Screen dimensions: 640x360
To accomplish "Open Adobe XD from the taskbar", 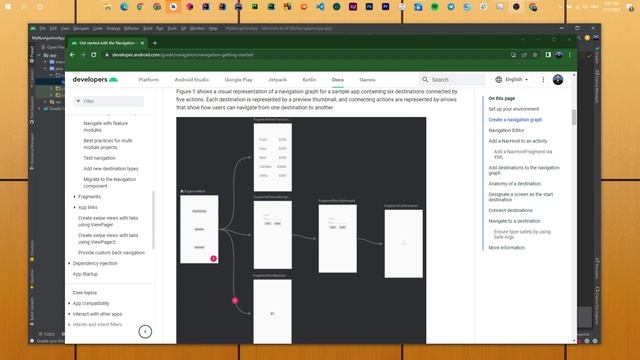I will coord(353,7).
